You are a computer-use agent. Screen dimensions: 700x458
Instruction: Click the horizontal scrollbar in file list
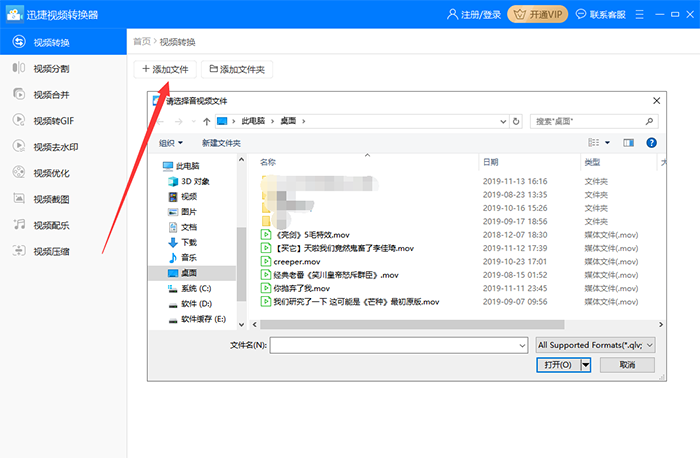point(412,325)
